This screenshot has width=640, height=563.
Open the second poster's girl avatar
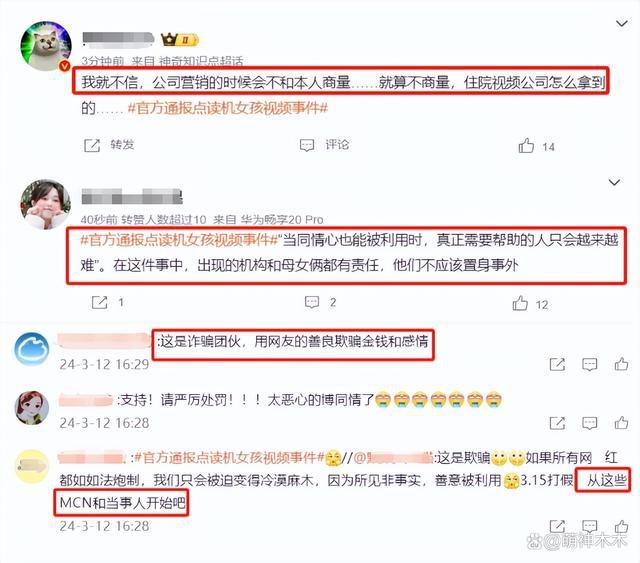(x=45, y=204)
